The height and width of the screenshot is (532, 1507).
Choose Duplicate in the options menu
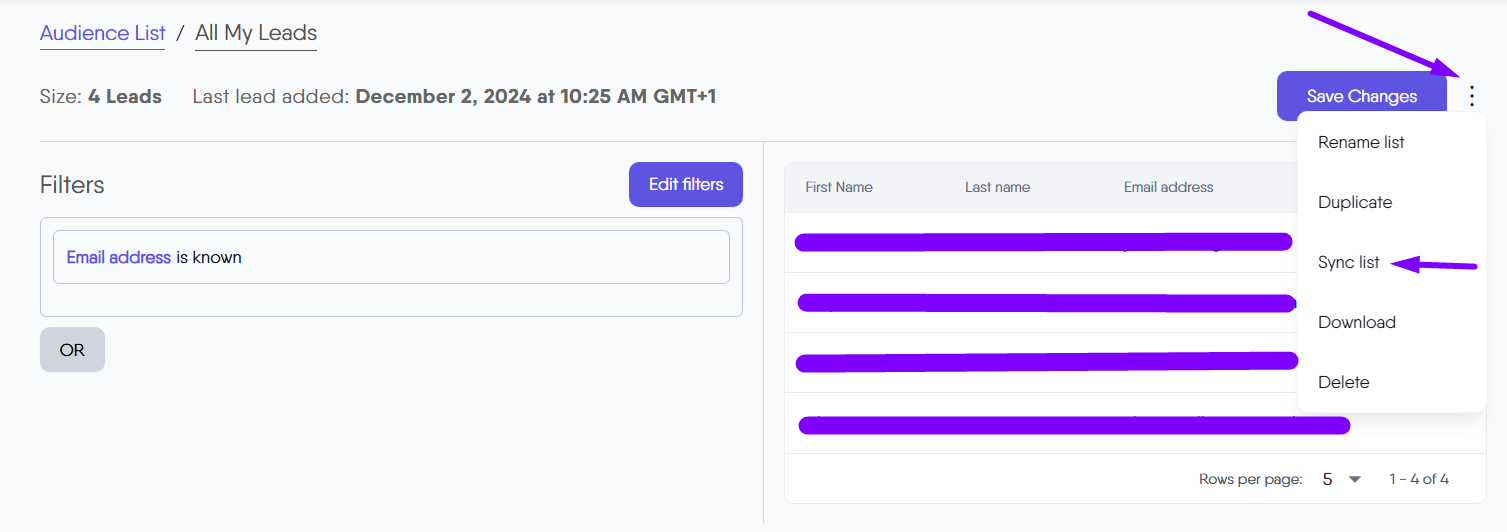[x=1355, y=202]
